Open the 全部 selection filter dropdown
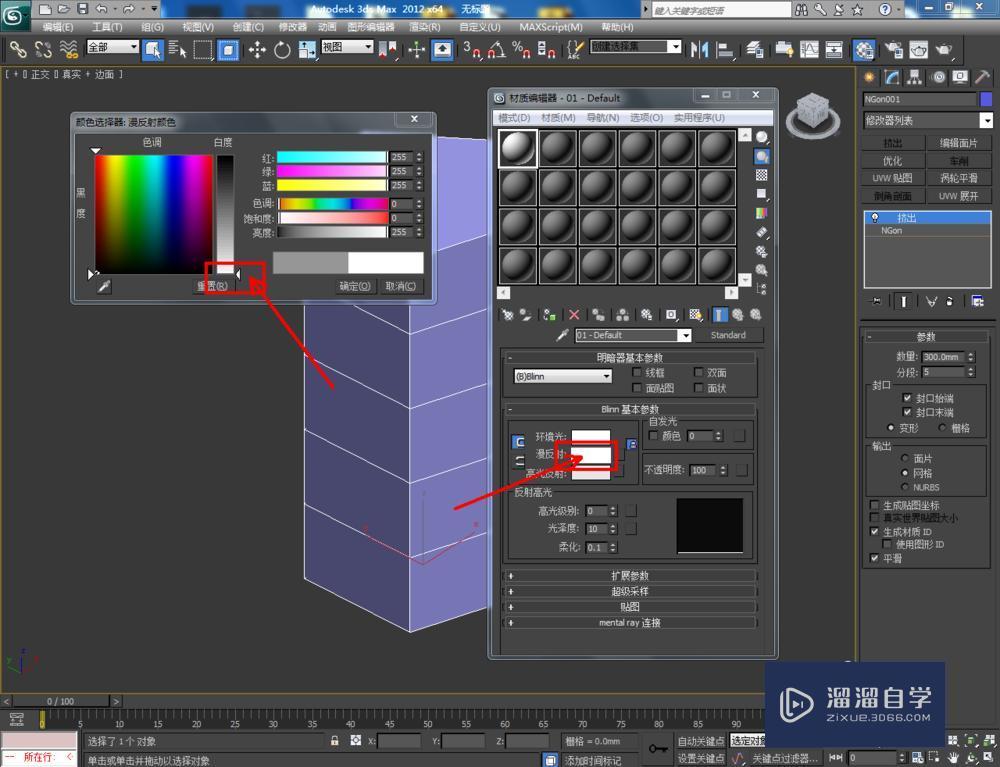The width and height of the screenshot is (1000, 767). (112, 47)
